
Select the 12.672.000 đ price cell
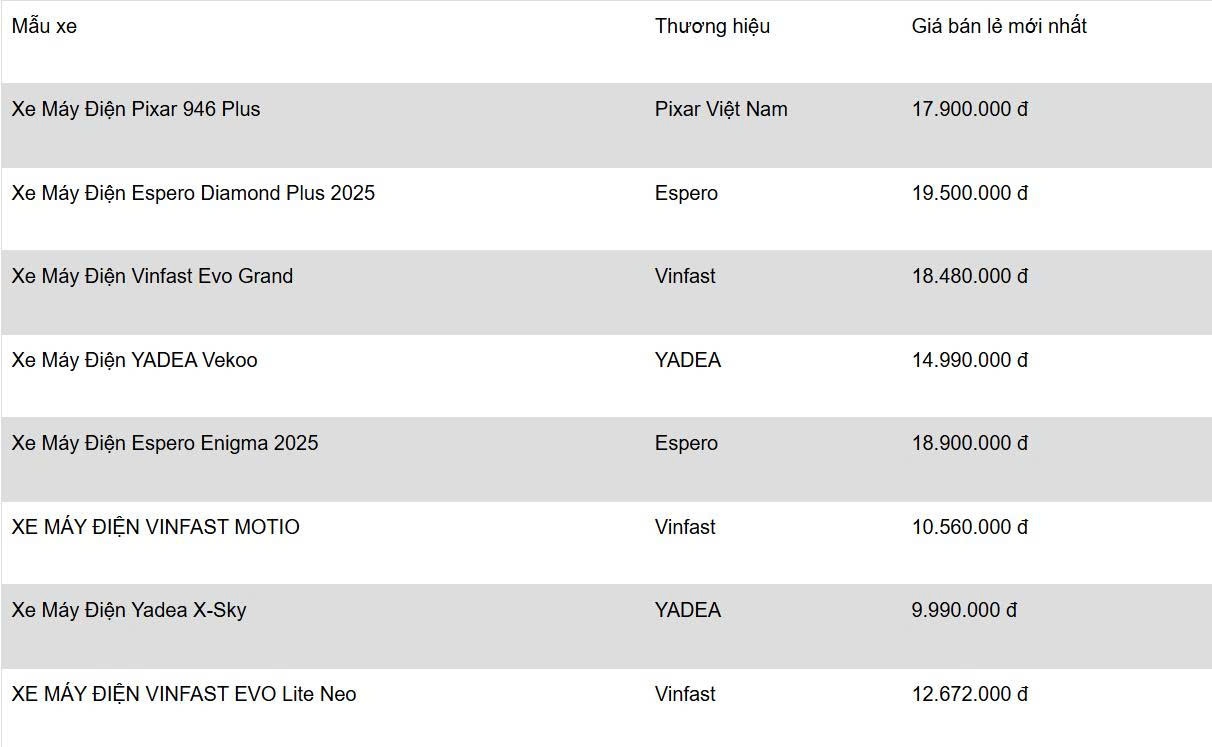pyautogui.click(x=969, y=694)
